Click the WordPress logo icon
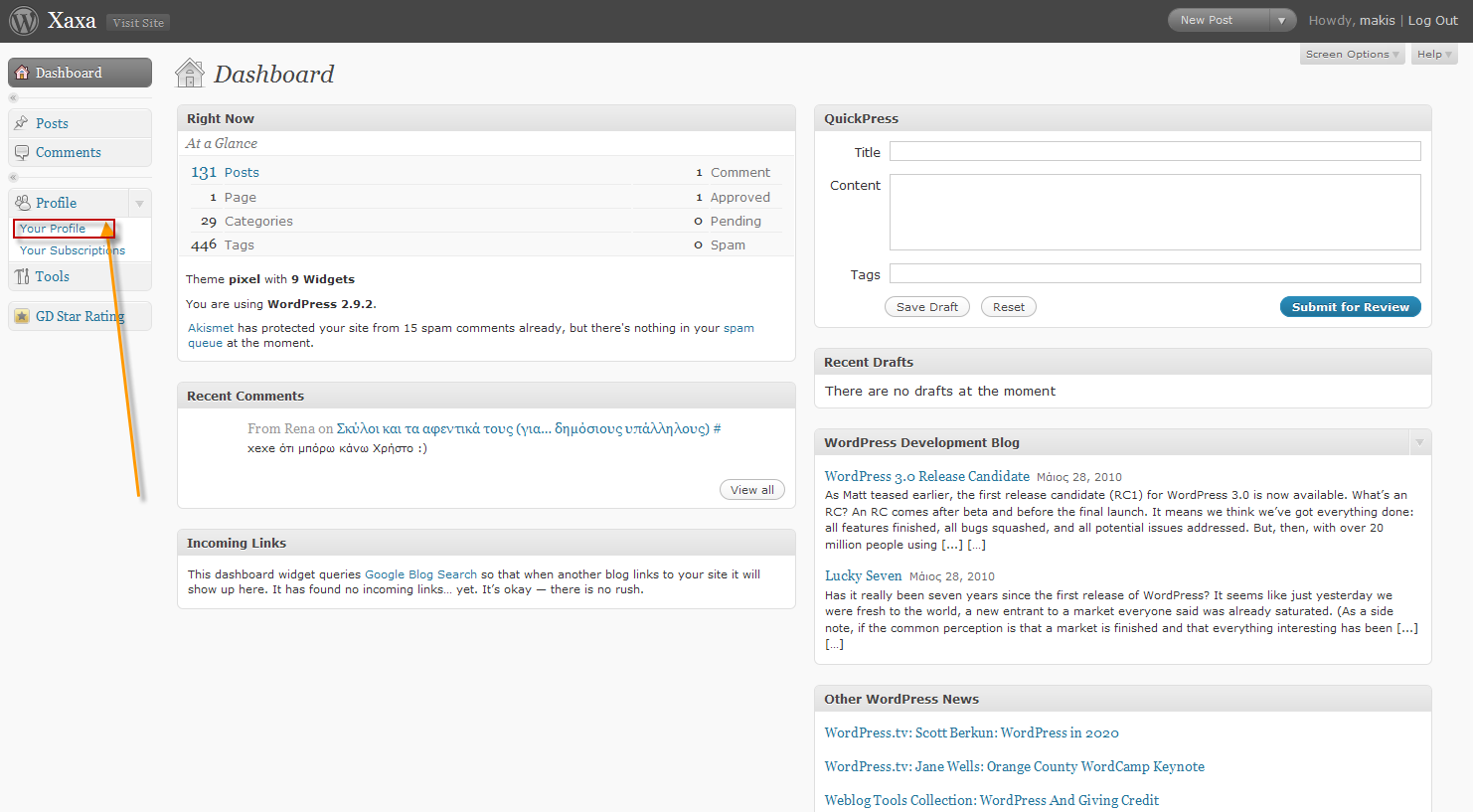The image size is (1473, 812). pyautogui.click(x=23, y=21)
